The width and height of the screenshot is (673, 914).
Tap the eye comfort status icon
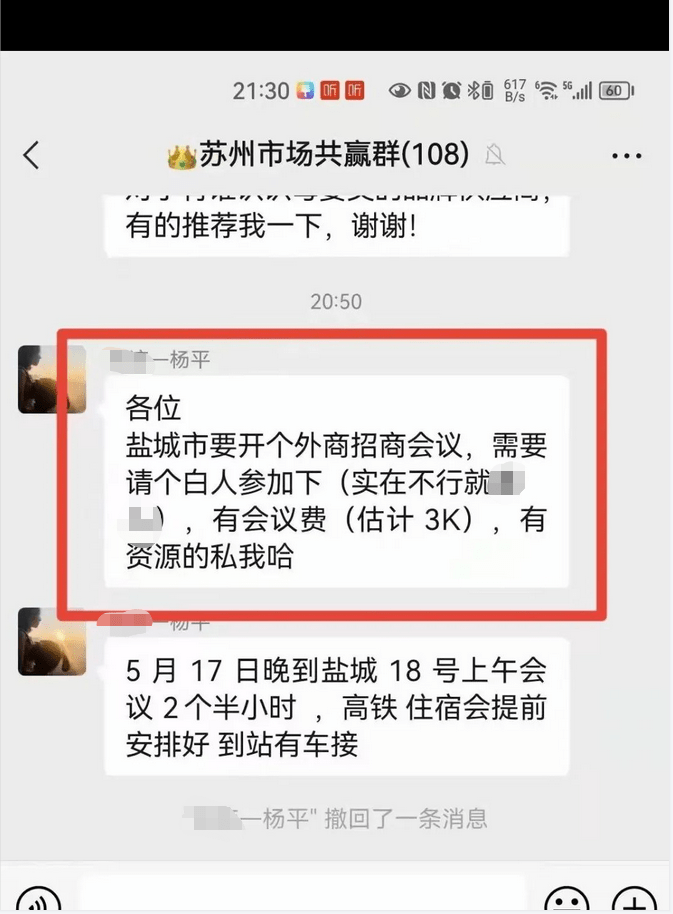point(400,90)
